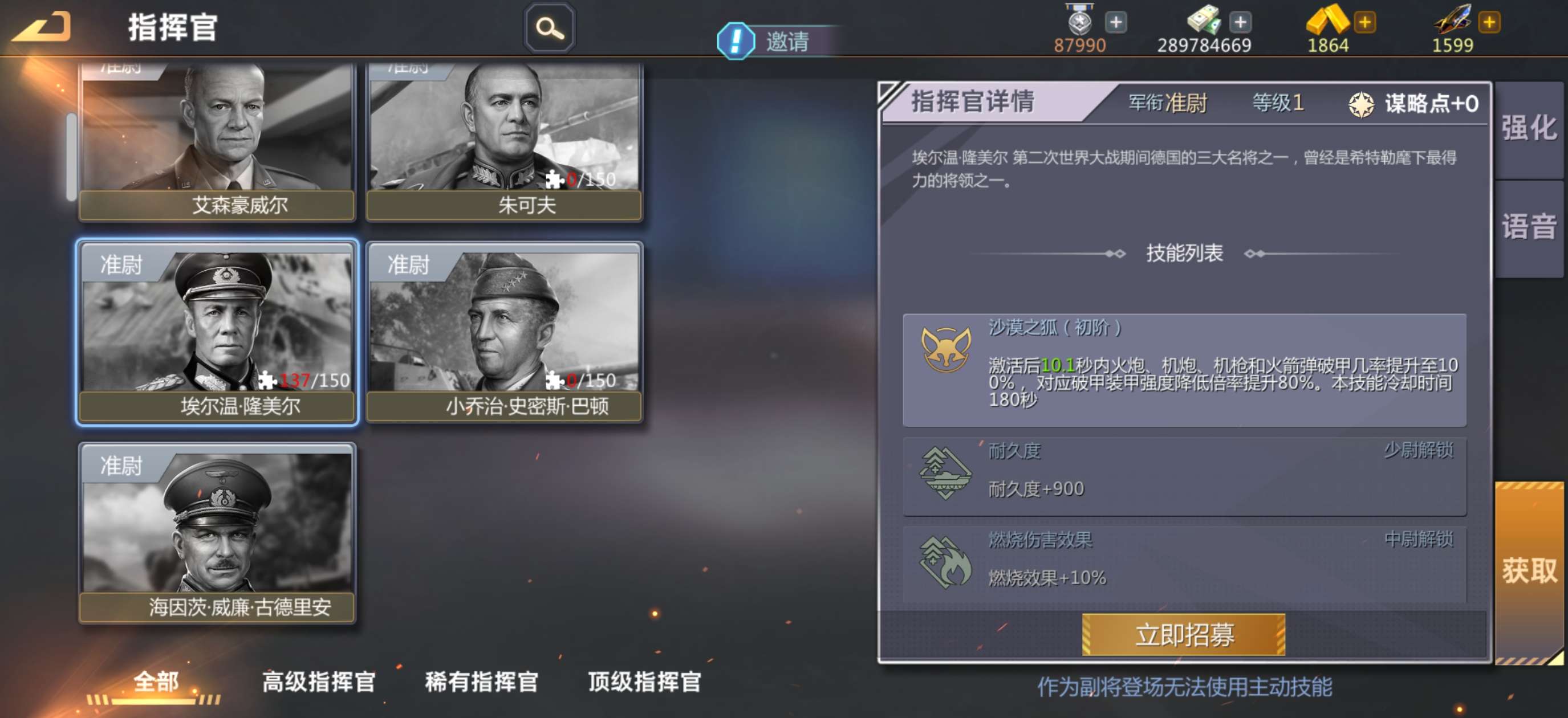Click the burning damage flame skill icon
This screenshot has width=1568, height=718.
[945, 562]
